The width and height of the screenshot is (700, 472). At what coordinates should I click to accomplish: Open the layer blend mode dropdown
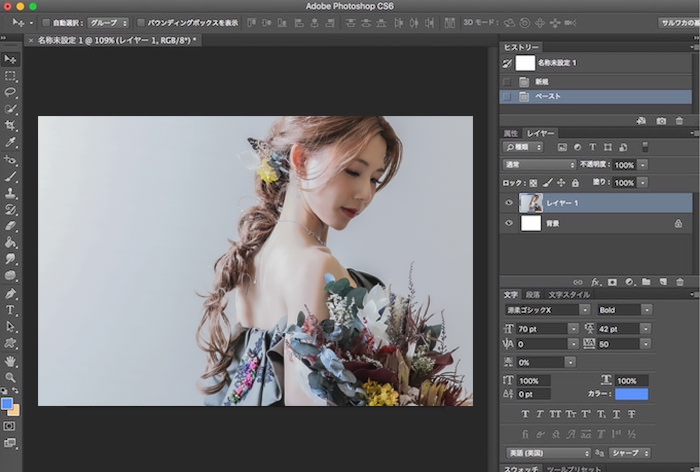click(x=539, y=165)
